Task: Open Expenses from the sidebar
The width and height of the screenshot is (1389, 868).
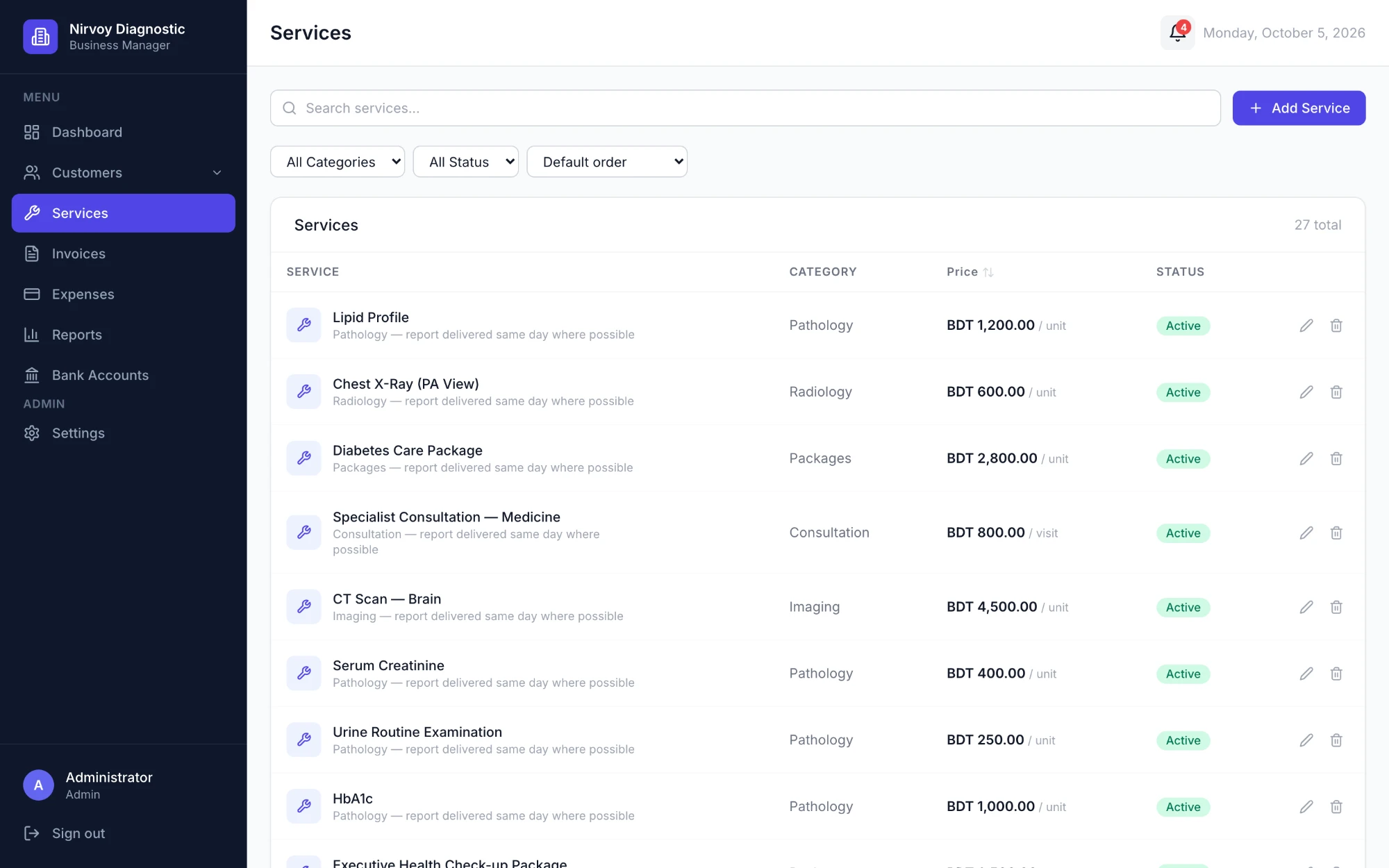Action: coord(124,294)
